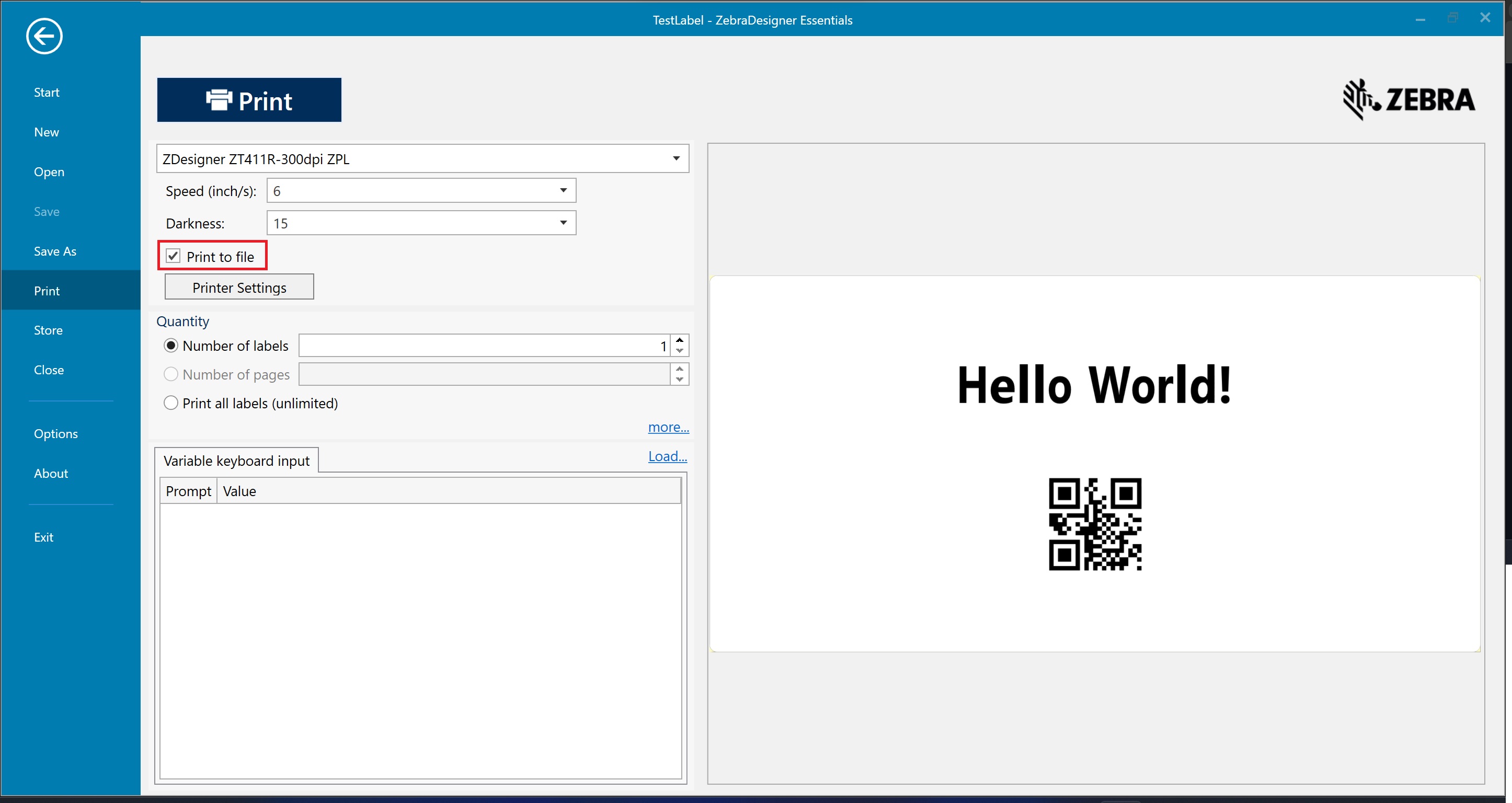Viewport: 1512px width, 803px height.
Task: Increase number of labels with up arrow
Action: coord(679,340)
